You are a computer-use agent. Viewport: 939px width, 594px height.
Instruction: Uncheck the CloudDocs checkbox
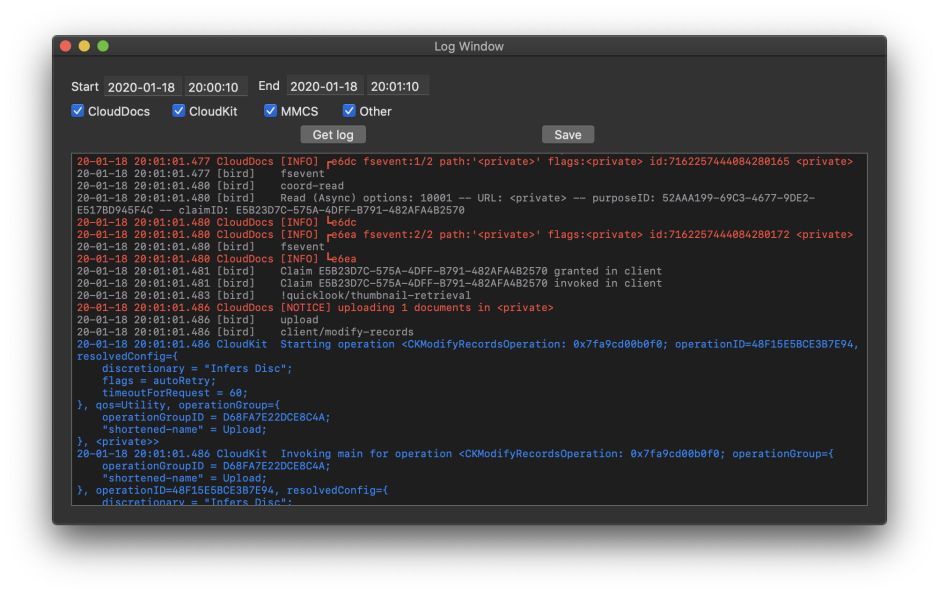point(78,111)
